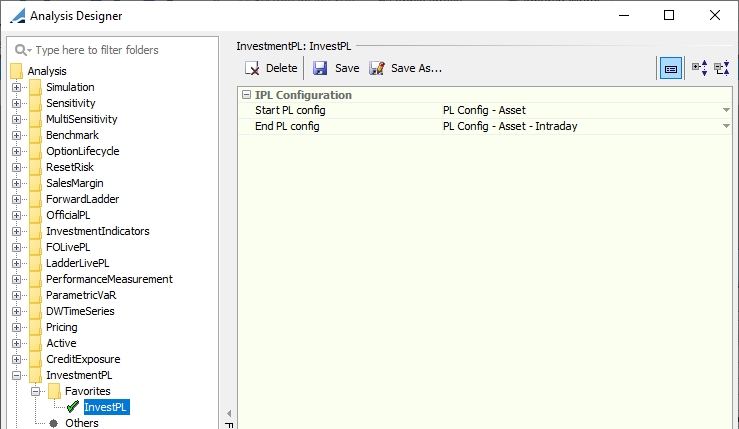Select the OptionLifecycle tree item

(82, 151)
